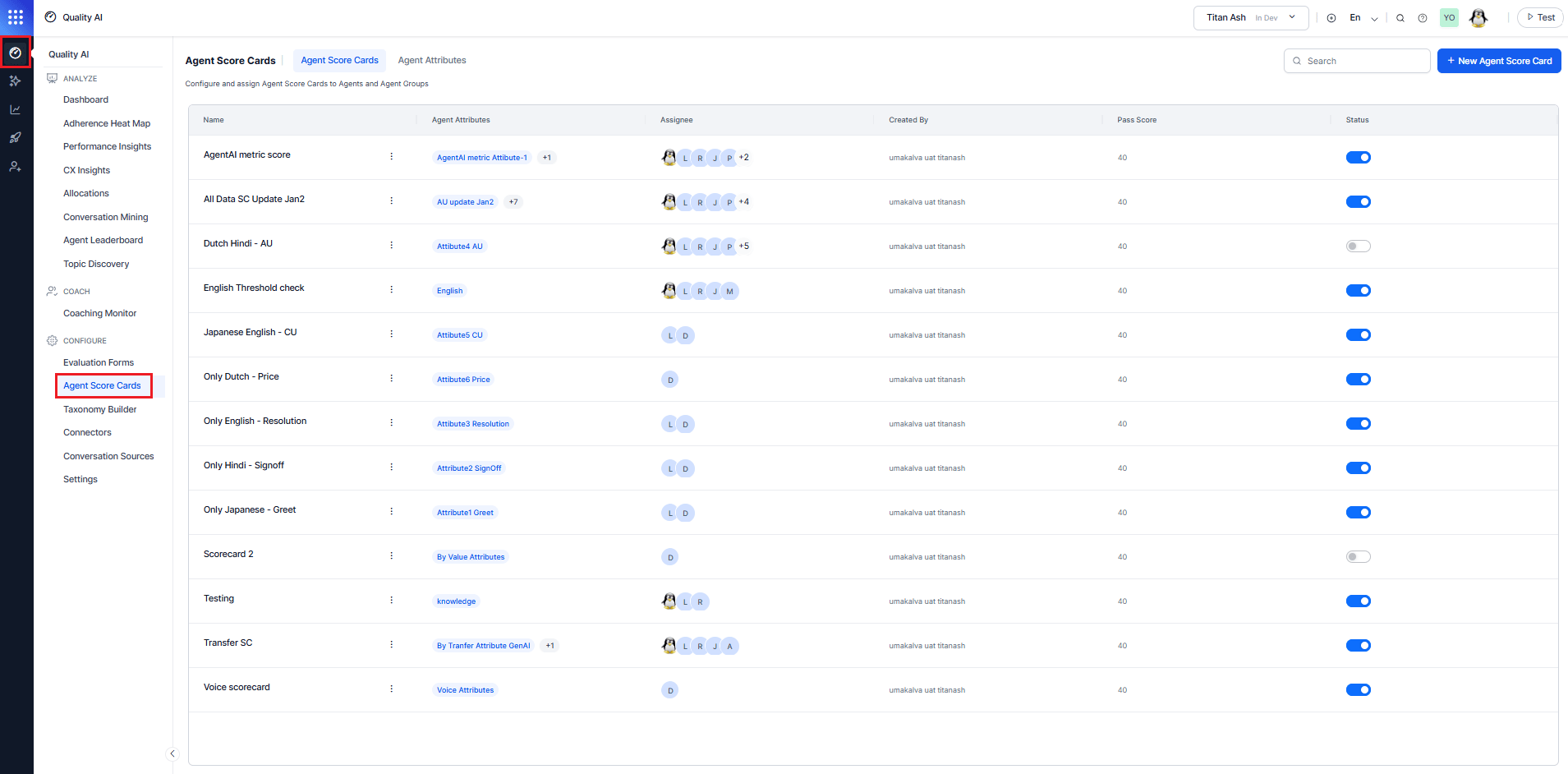Click the top bar search magnifier icon
The height and width of the screenshot is (774, 1568).
[1400, 18]
